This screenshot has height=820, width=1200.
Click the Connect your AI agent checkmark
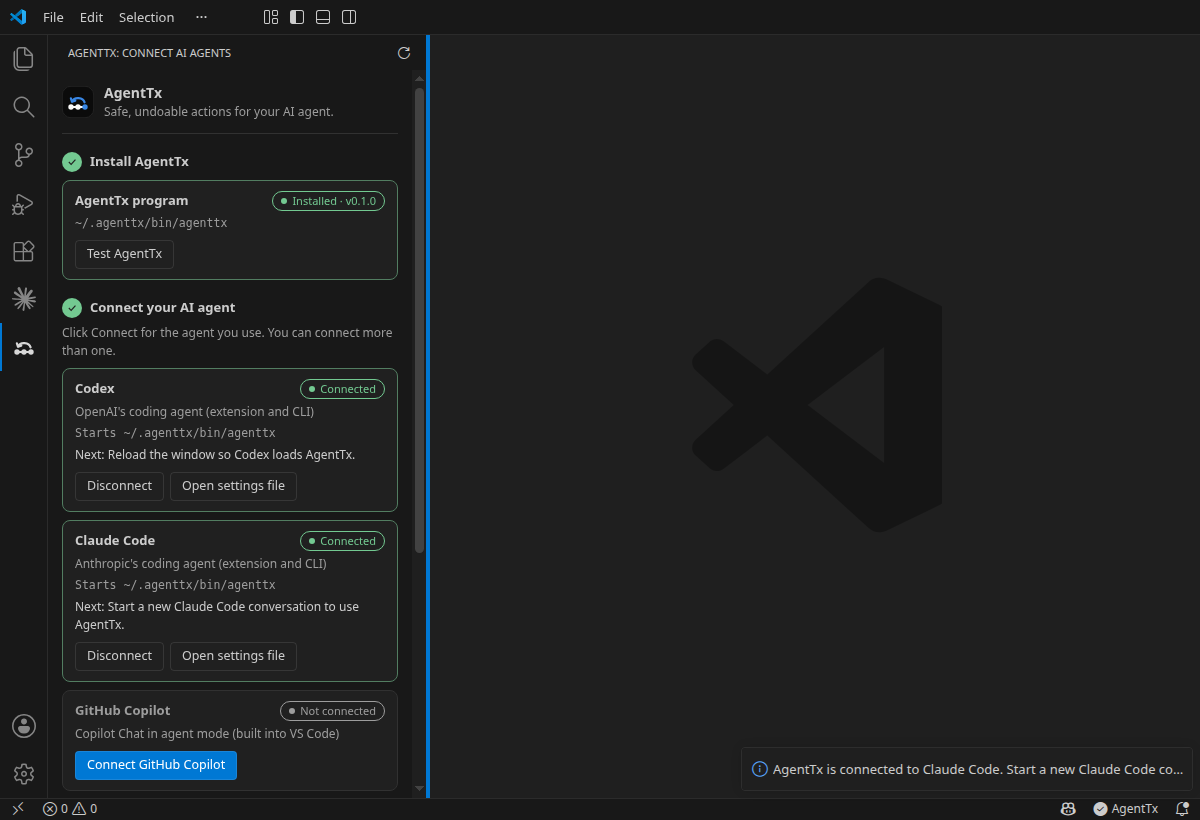pyautogui.click(x=72, y=308)
